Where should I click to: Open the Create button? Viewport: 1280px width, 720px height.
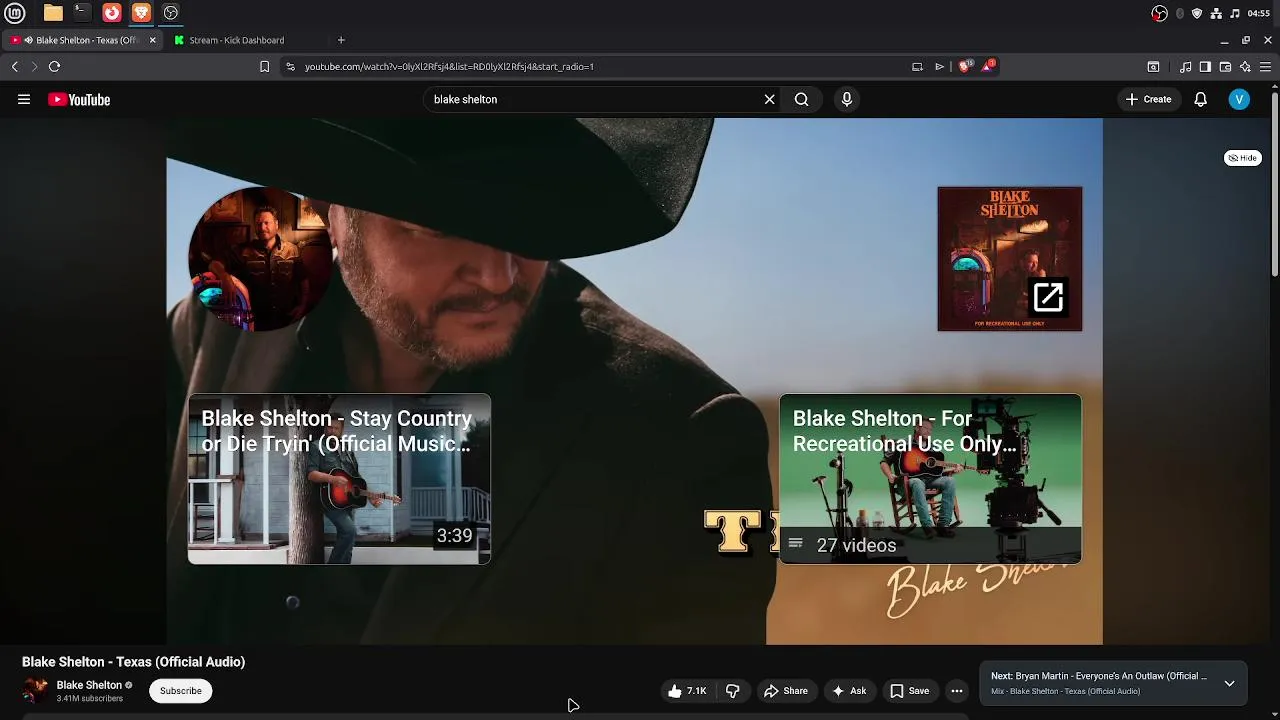point(1148,99)
